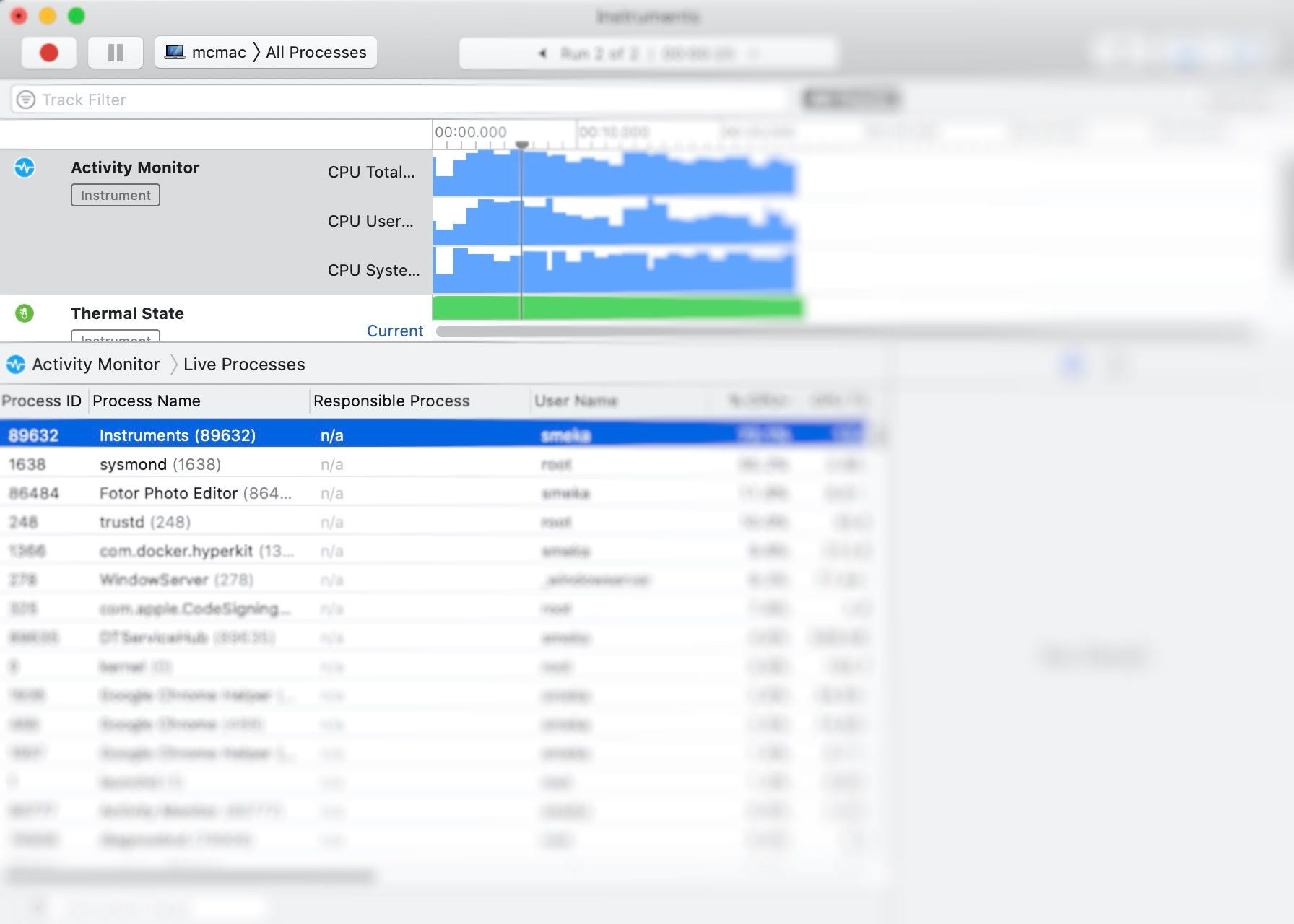This screenshot has height=924, width=1294.
Task: Click the process table's horizontal scrollbar
Action: click(189, 876)
